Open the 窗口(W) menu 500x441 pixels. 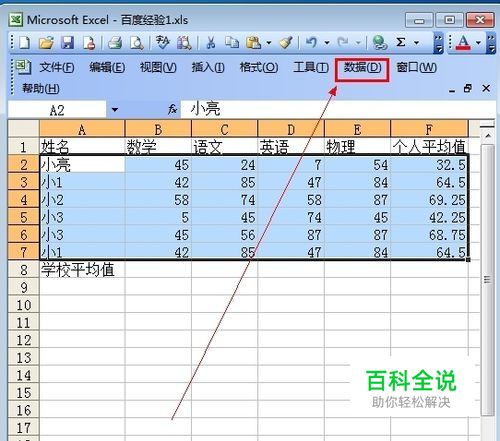point(416,68)
